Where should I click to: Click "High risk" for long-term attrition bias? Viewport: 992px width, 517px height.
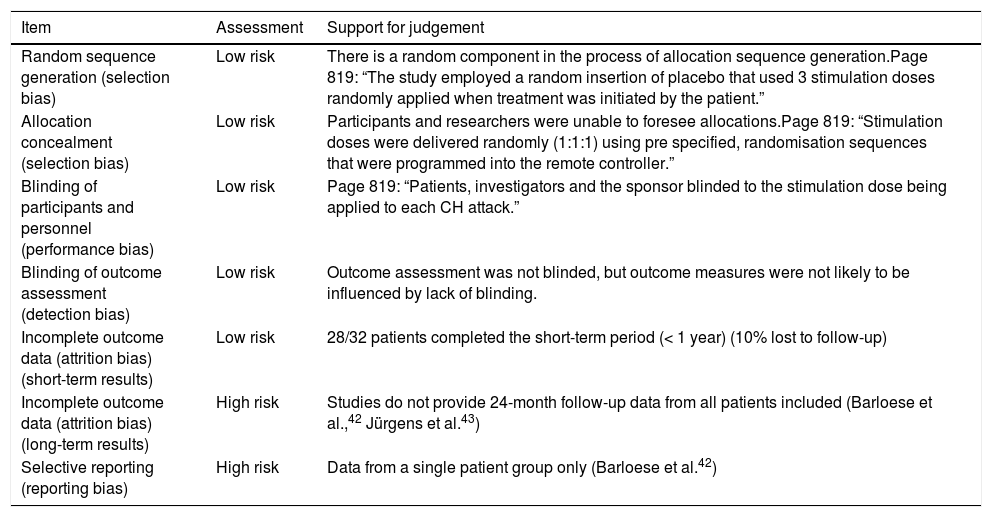[247, 403]
